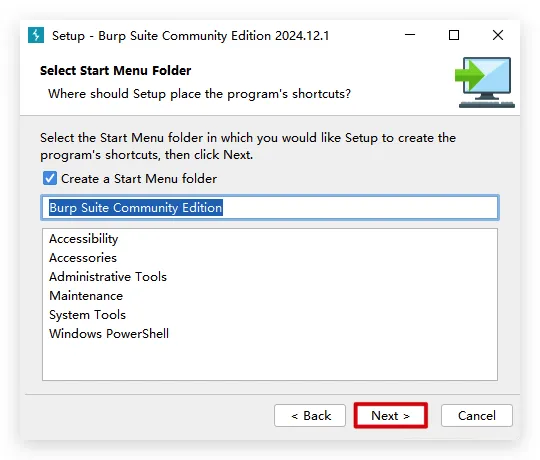The height and width of the screenshot is (460, 540).
Task: Click the Start Menu folder name field
Action: (270, 208)
